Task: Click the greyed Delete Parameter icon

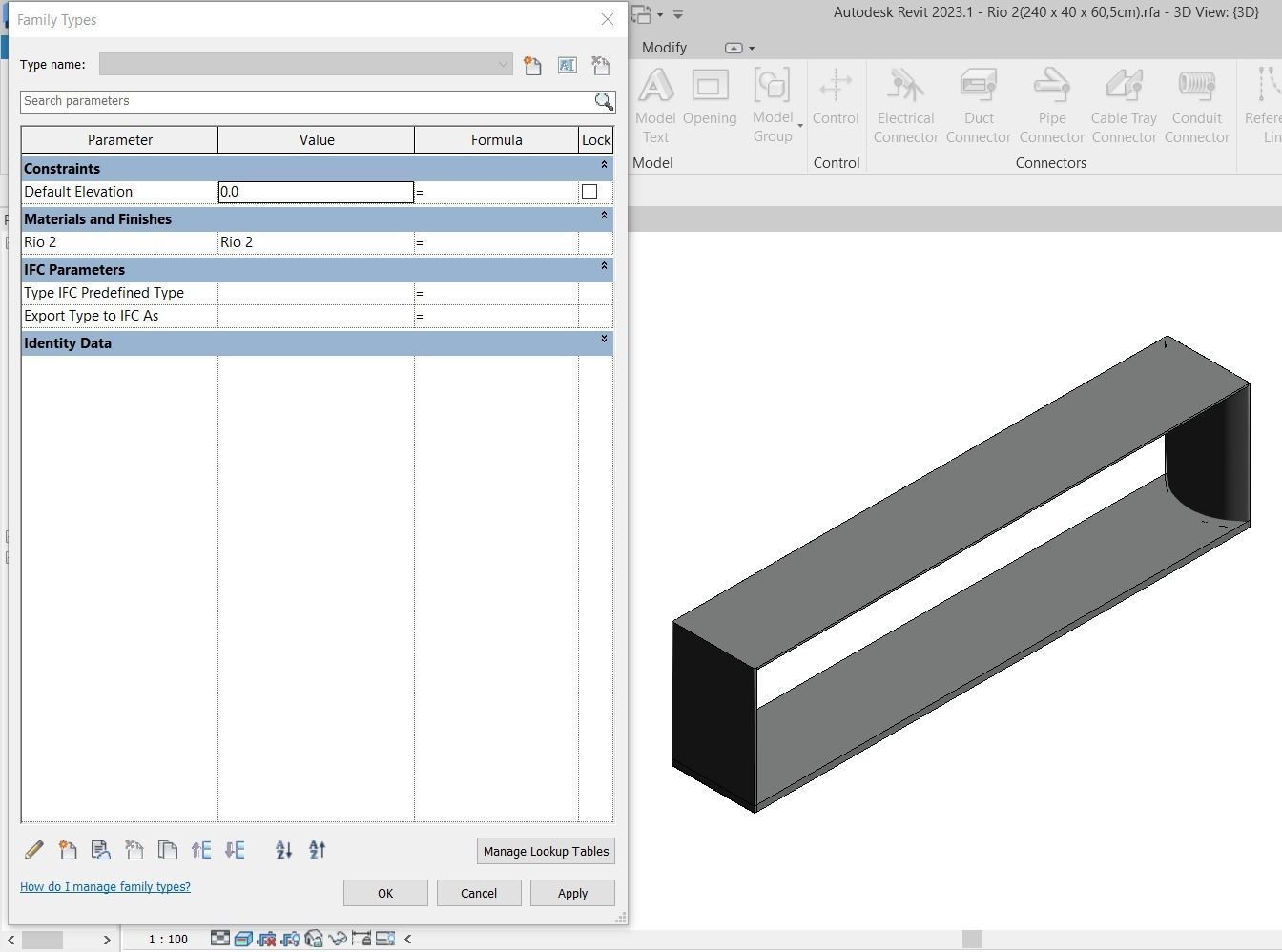Action: point(134,849)
